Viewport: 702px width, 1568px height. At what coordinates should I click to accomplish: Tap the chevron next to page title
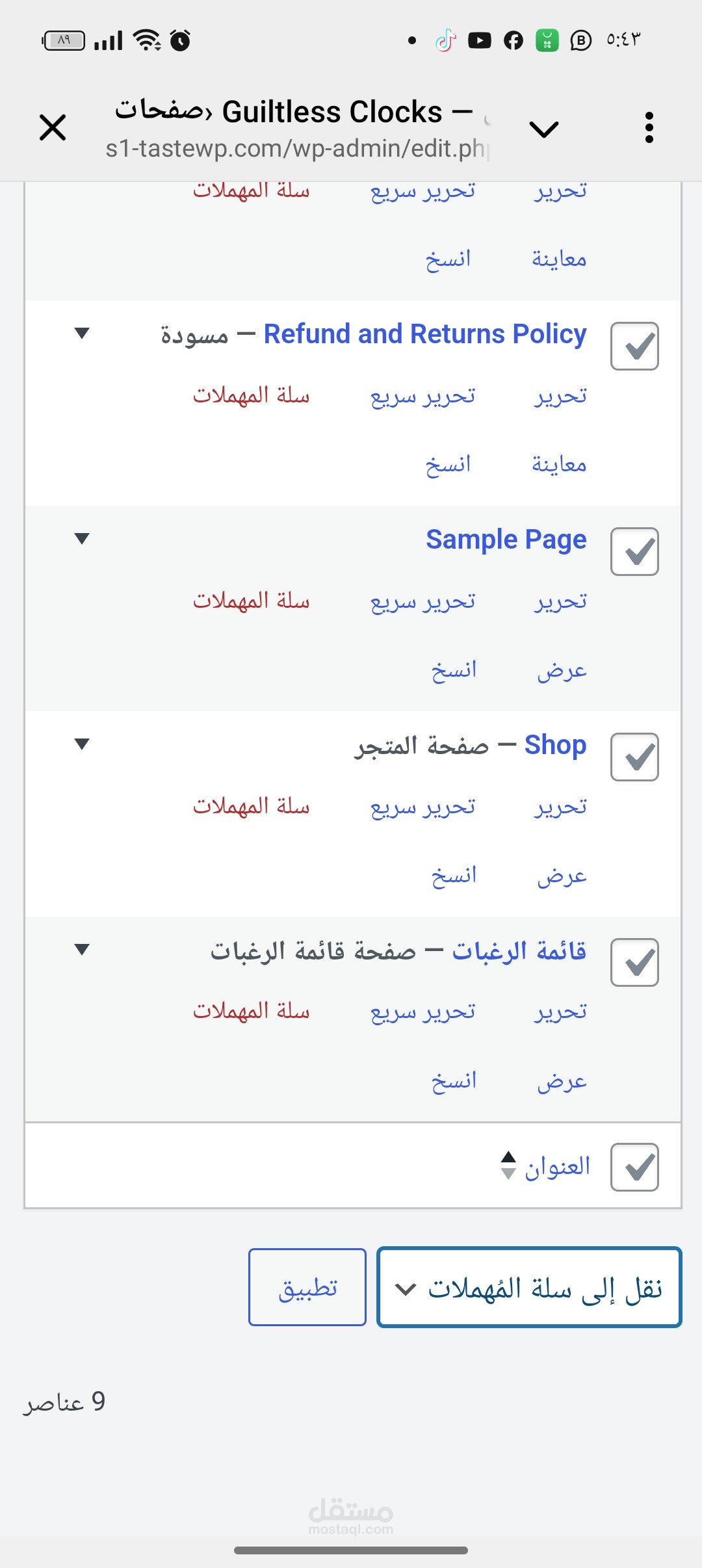pos(544,129)
